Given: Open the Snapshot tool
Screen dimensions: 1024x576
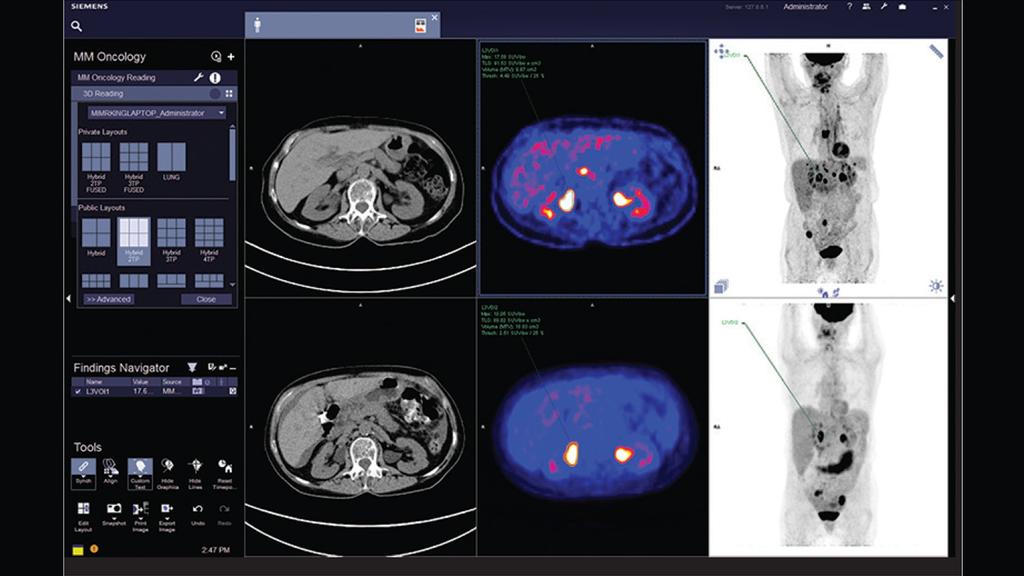Looking at the screenshot, I should [x=112, y=507].
